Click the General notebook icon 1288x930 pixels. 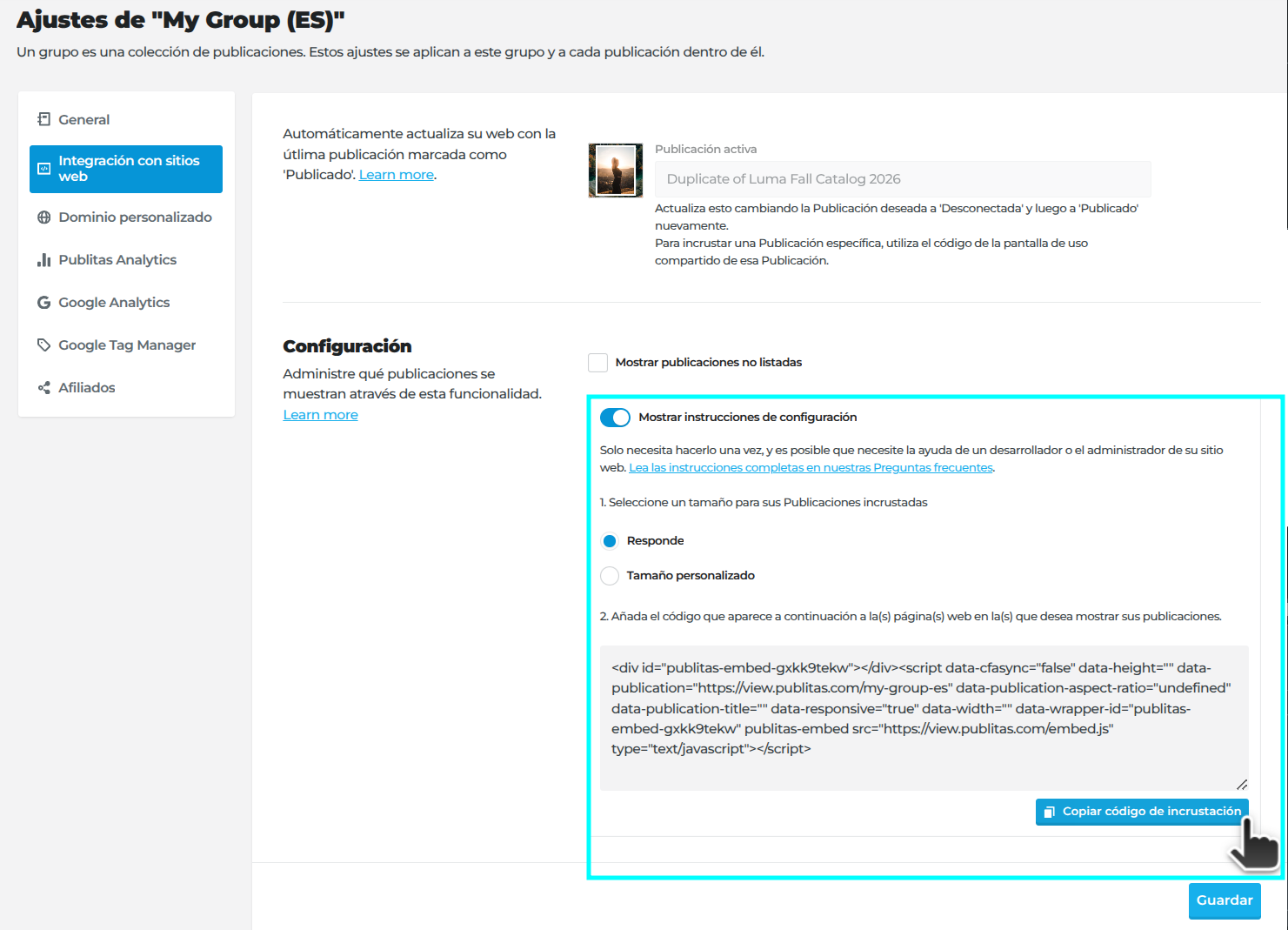click(43, 119)
